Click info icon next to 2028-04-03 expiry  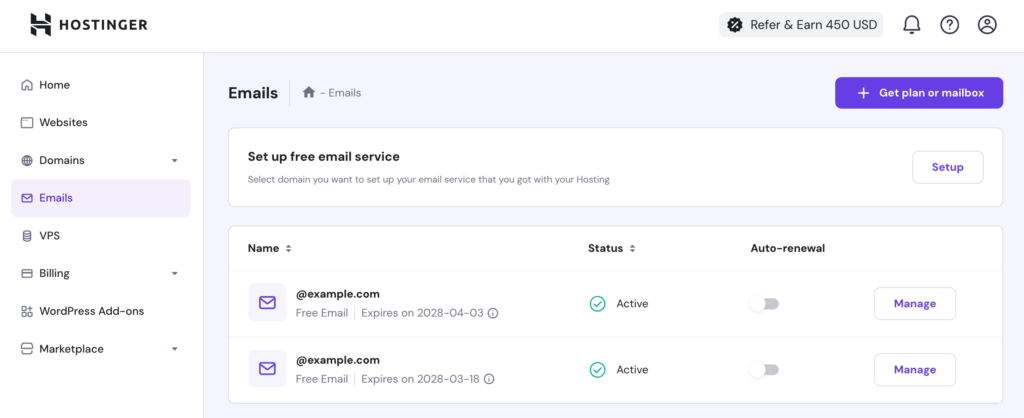click(x=492, y=313)
